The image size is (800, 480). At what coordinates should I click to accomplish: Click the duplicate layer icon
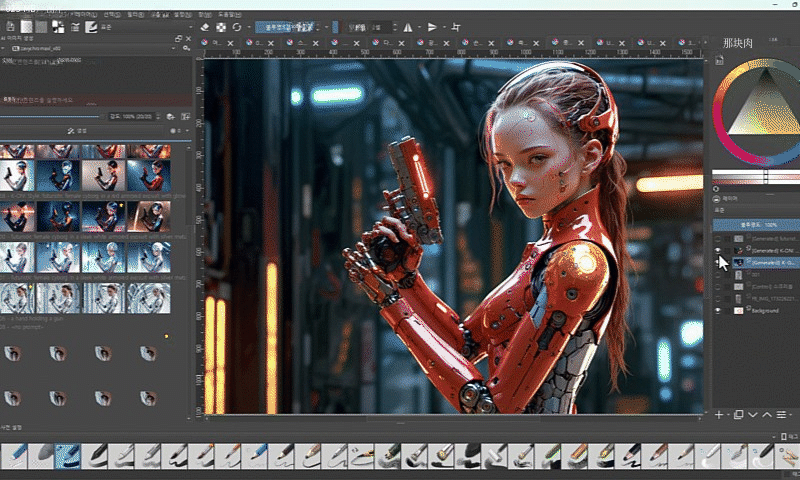[x=737, y=414]
